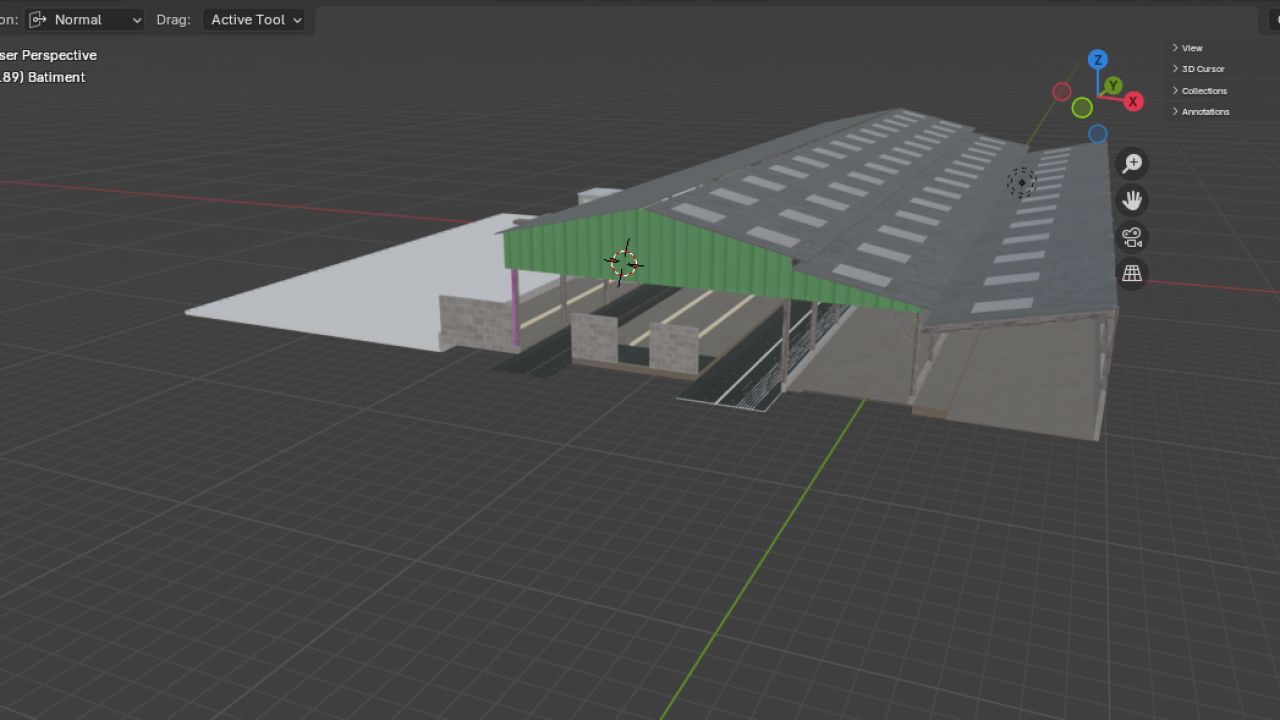Toggle camera view icon
Image resolution: width=1280 pixels, height=720 pixels.
pos(1132,237)
